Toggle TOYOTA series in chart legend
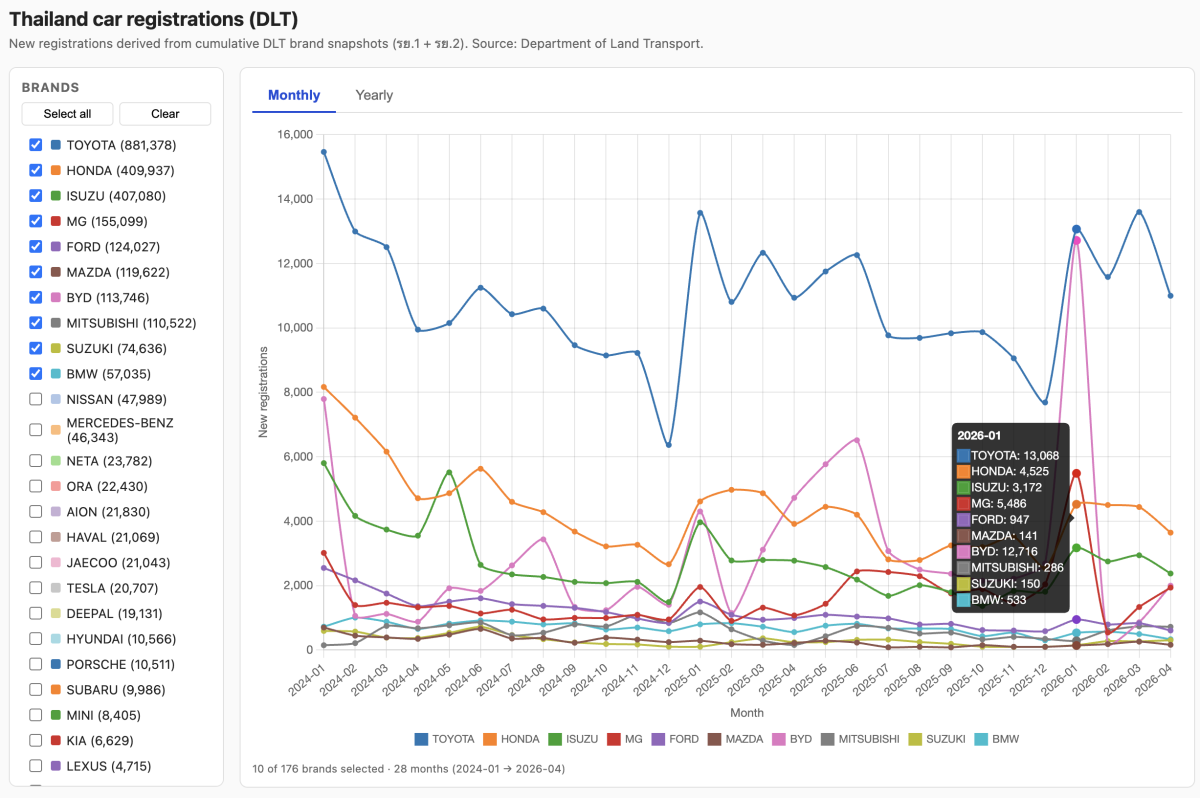1200x798 pixels. [x=444, y=739]
